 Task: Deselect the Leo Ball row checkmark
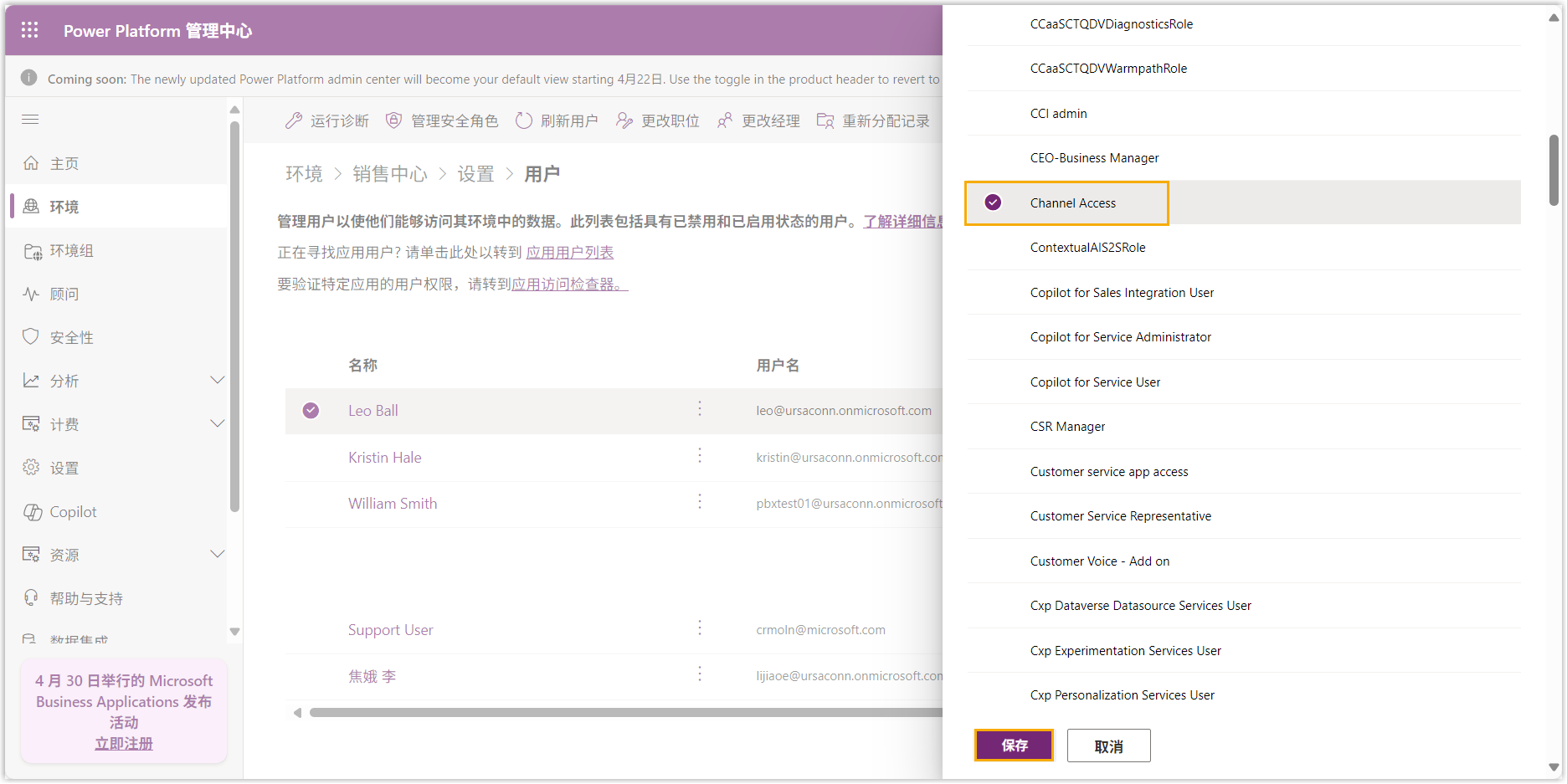[311, 410]
